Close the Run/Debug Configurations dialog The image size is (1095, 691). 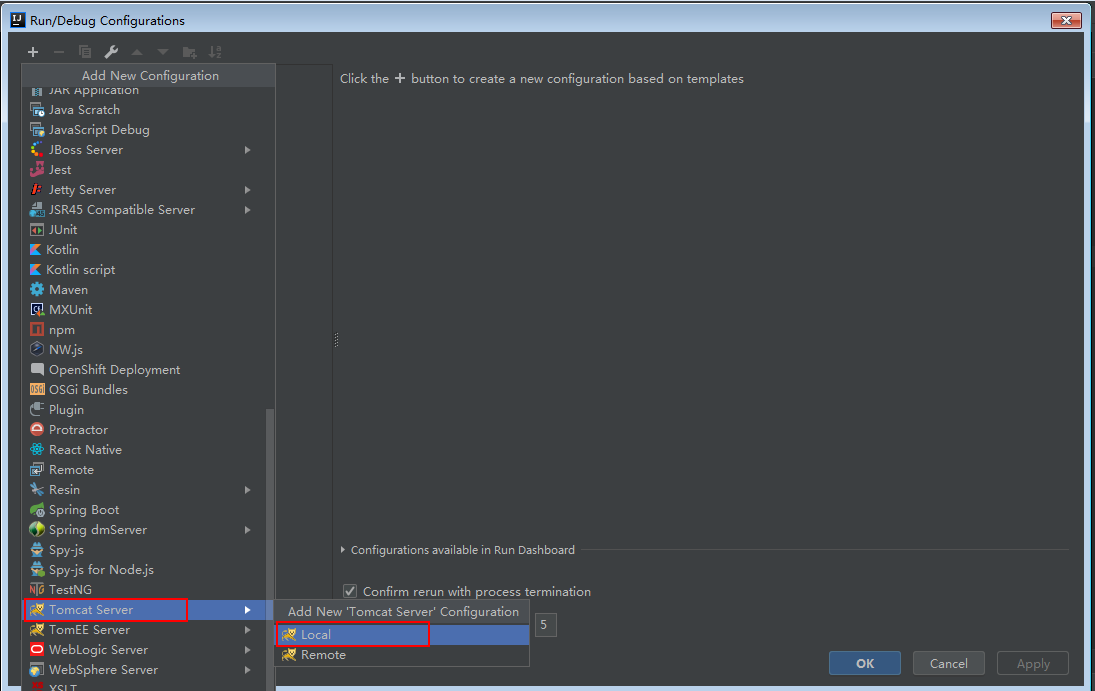coord(1066,20)
